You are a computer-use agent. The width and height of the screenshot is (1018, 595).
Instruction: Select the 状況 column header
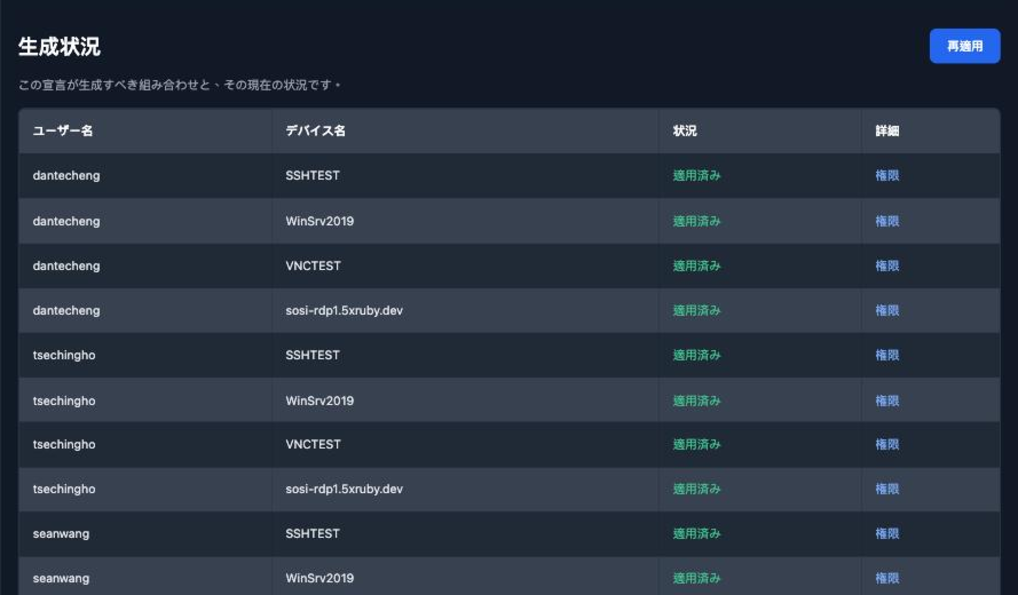[x=685, y=131]
